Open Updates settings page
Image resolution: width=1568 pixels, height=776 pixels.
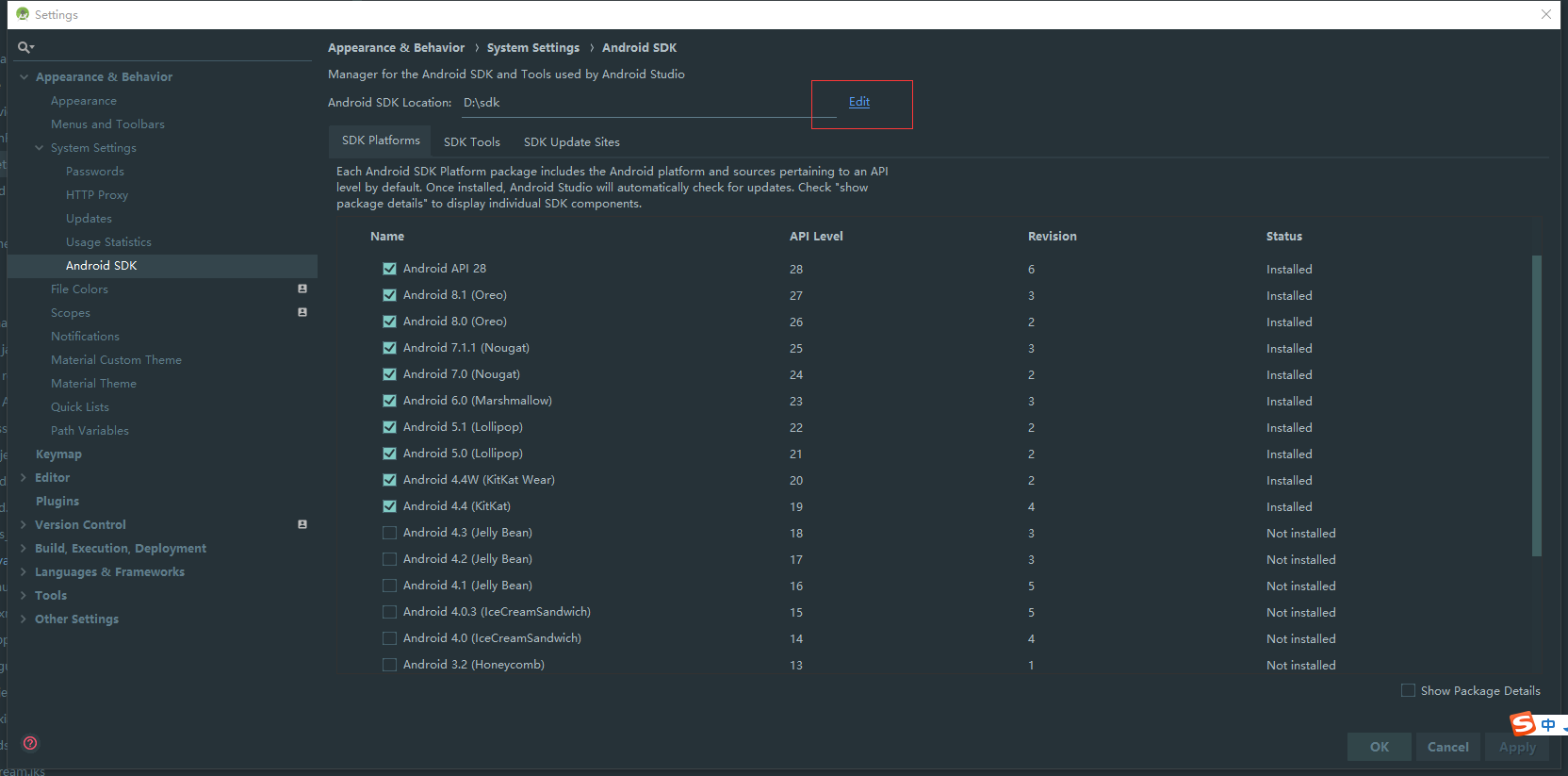(x=89, y=219)
